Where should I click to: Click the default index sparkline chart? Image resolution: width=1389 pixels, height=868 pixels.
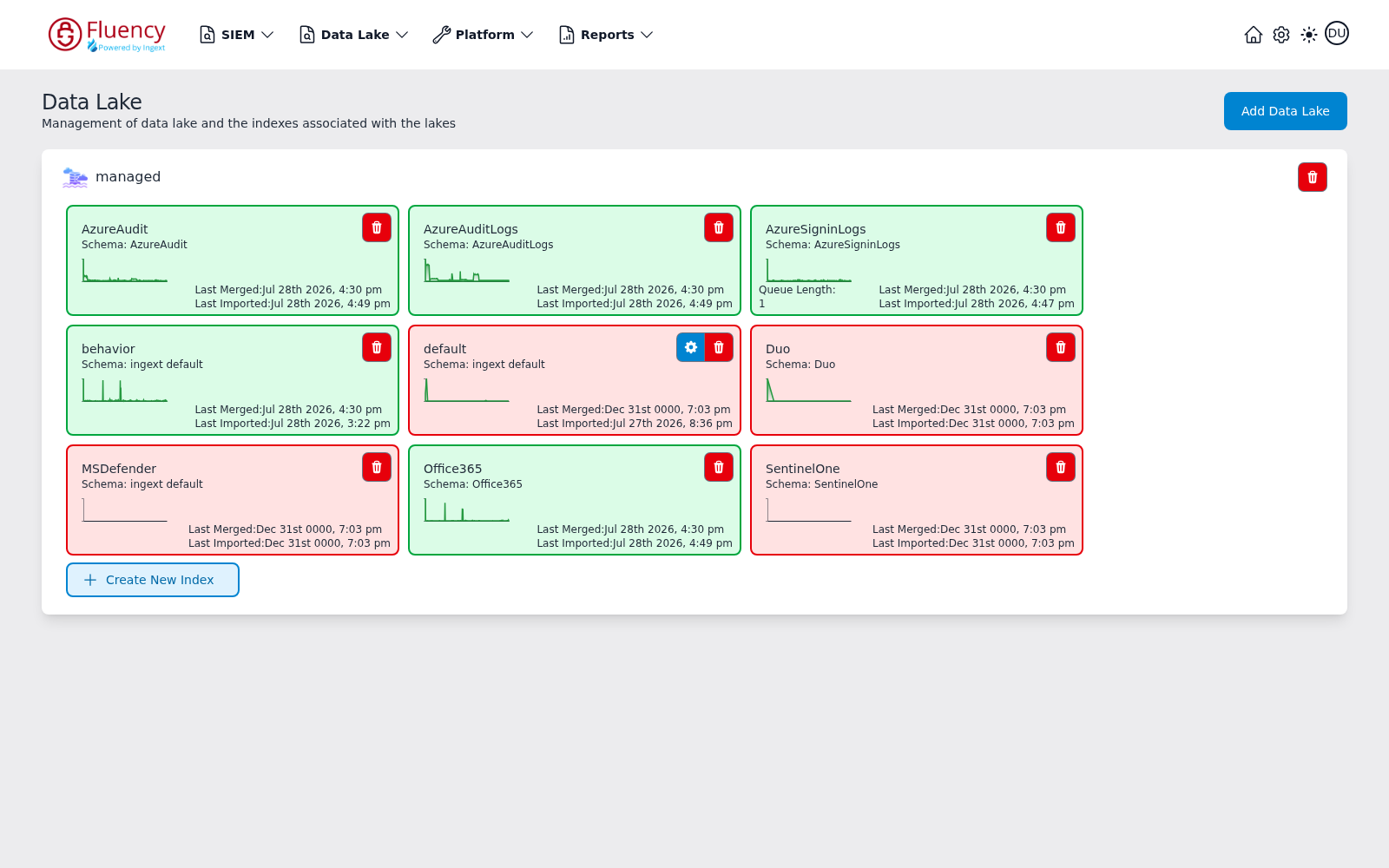(467, 391)
